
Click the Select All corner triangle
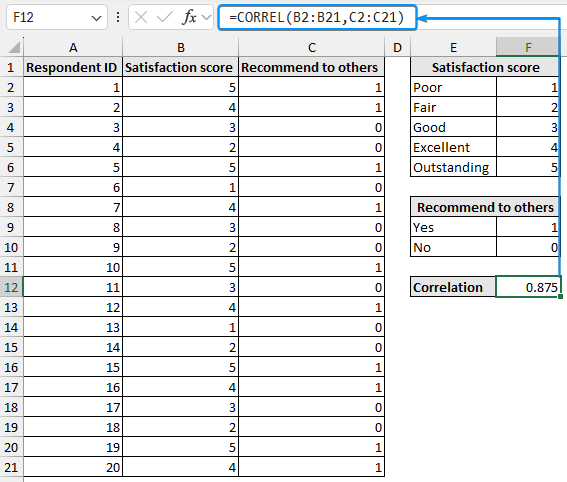click(14, 47)
